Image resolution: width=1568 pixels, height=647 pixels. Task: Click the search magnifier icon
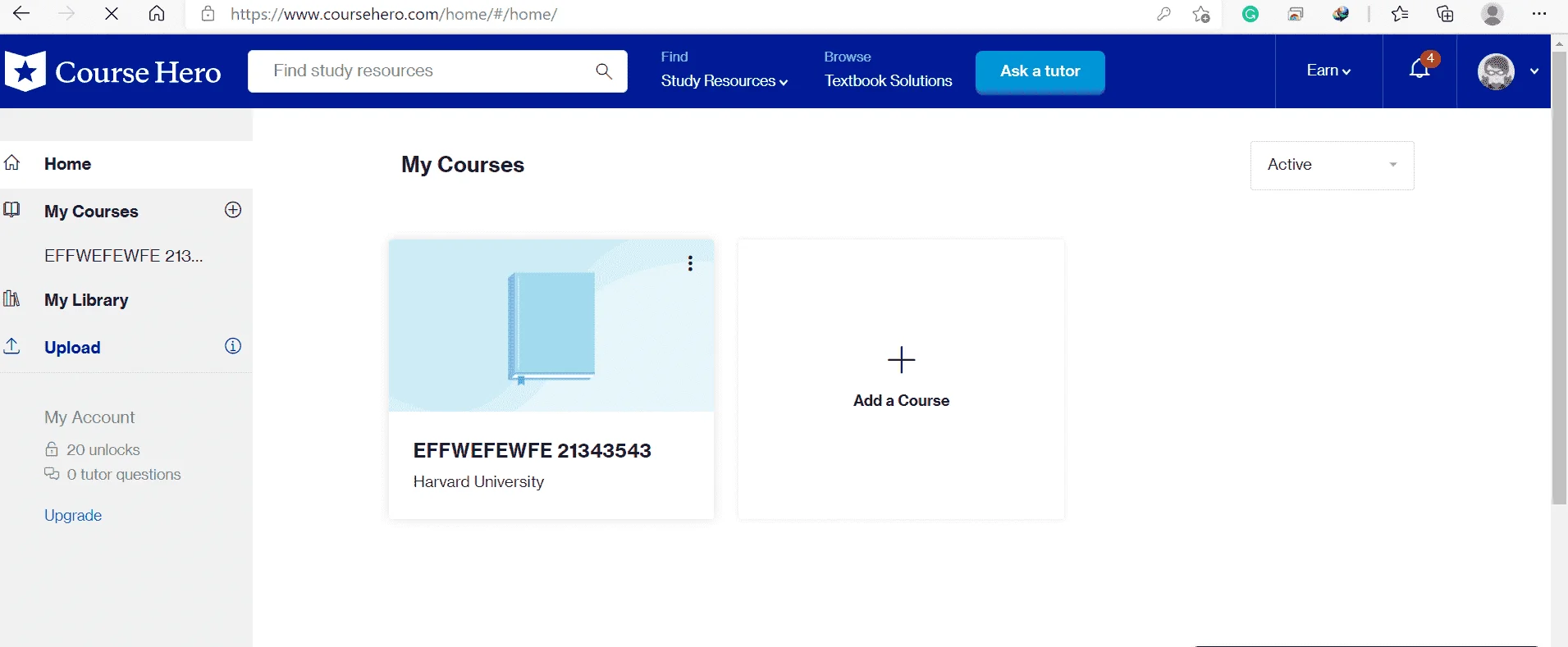click(x=604, y=71)
